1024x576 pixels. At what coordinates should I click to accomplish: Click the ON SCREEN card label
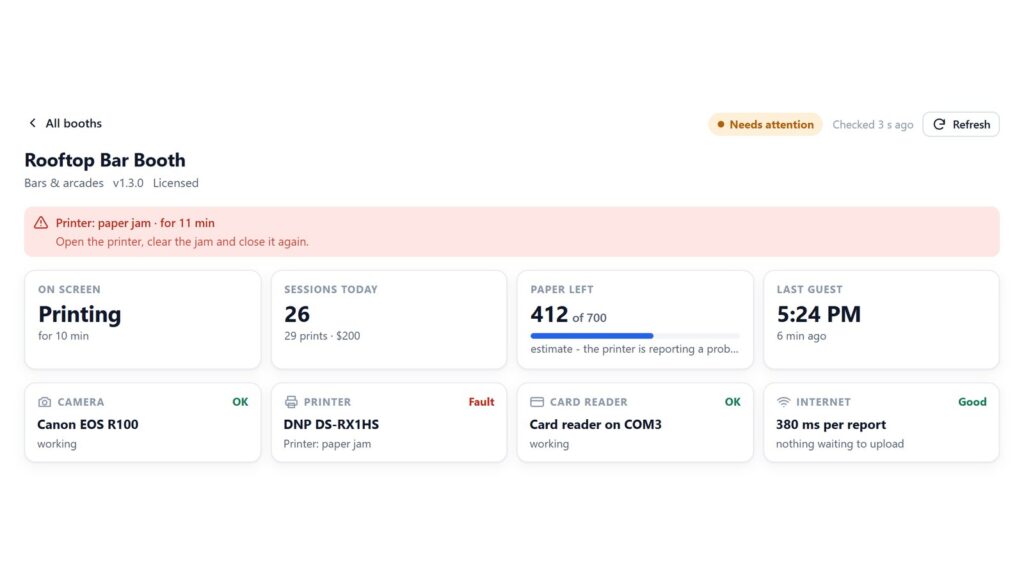click(69, 290)
